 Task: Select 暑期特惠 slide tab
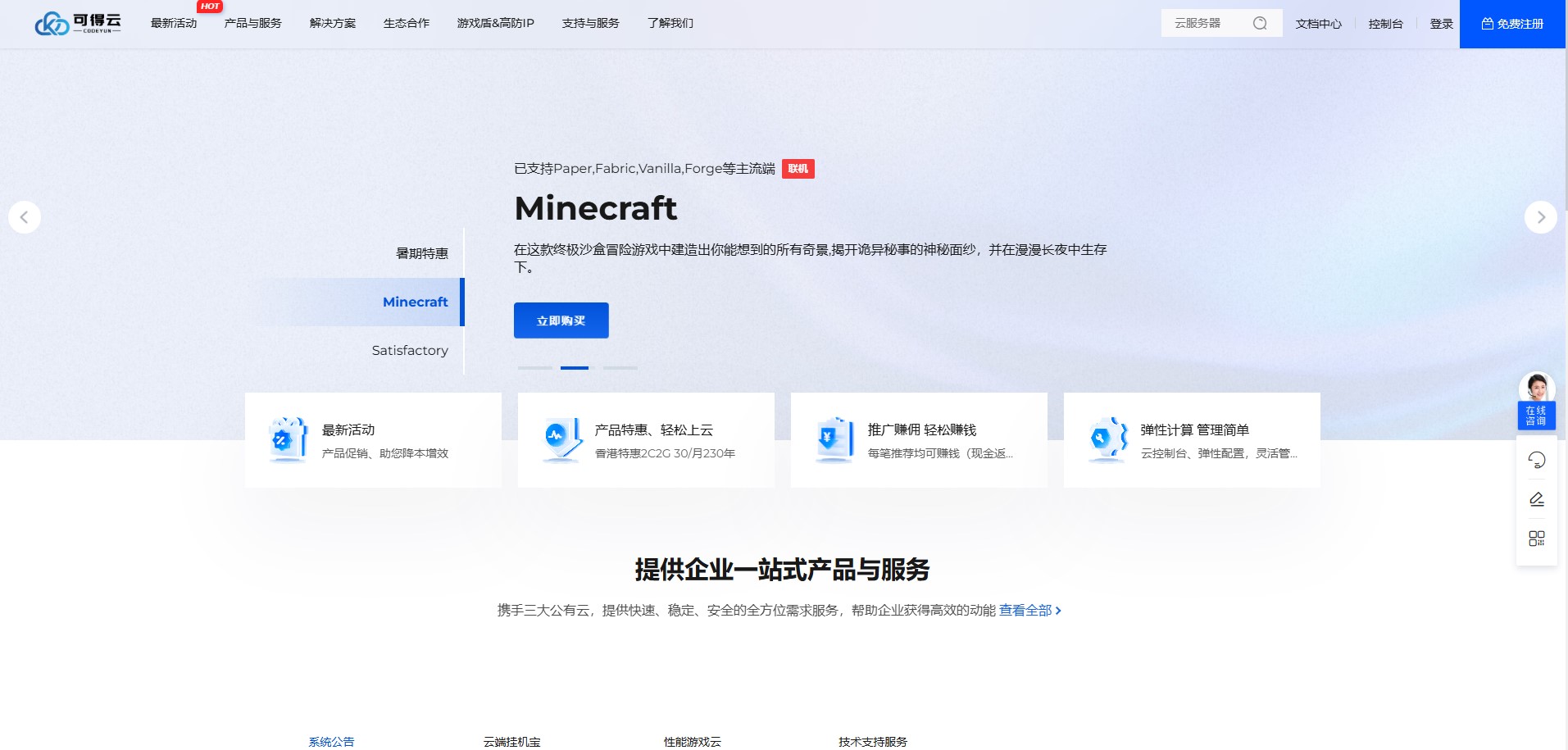click(422, 253)
